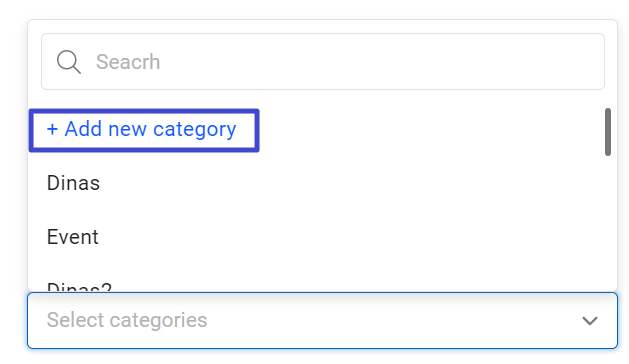Pick Event from the category list
This screenshot has width=629, height=364.
73,237
